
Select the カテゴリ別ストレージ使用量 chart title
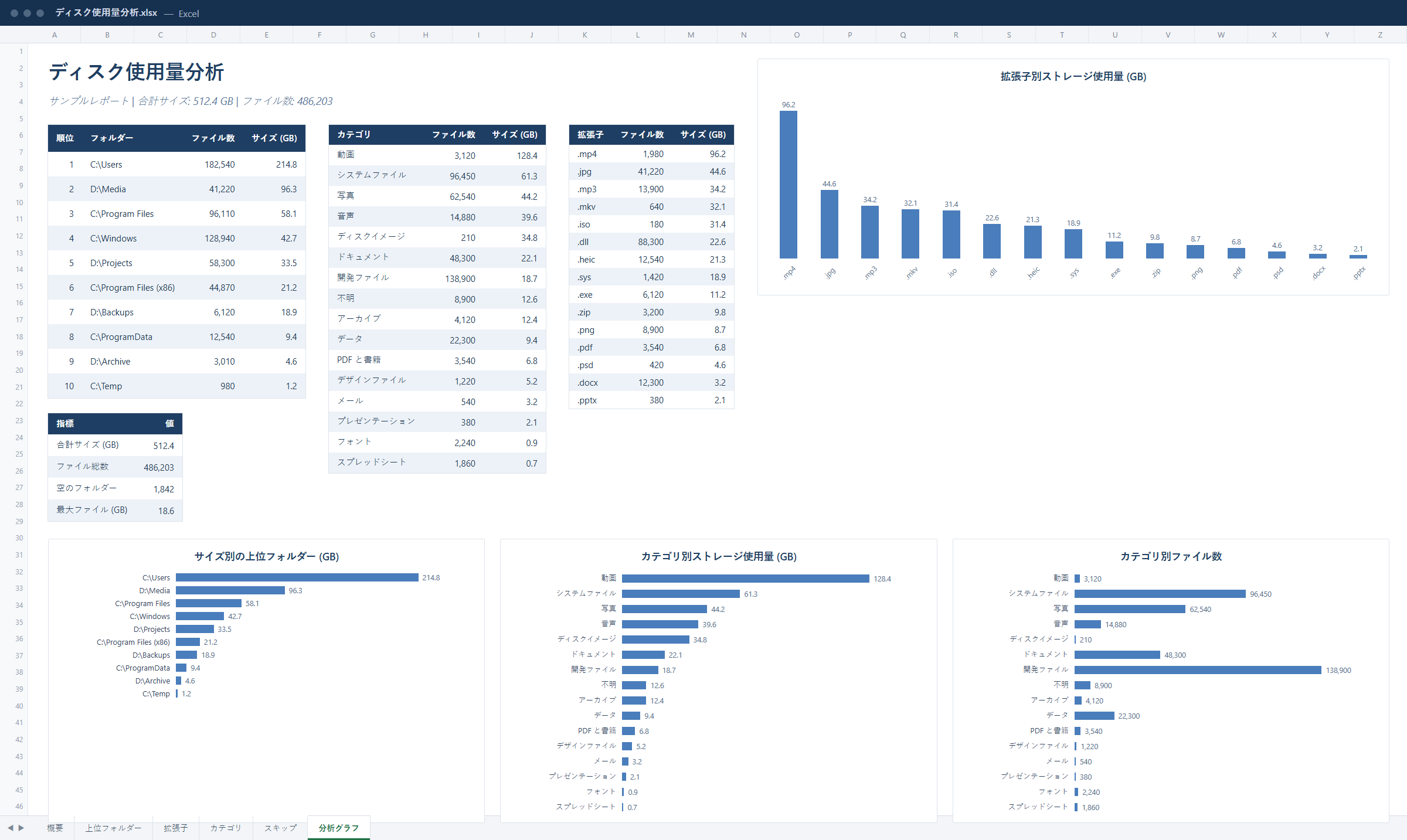pyautogui.click(x=718, y=556)
